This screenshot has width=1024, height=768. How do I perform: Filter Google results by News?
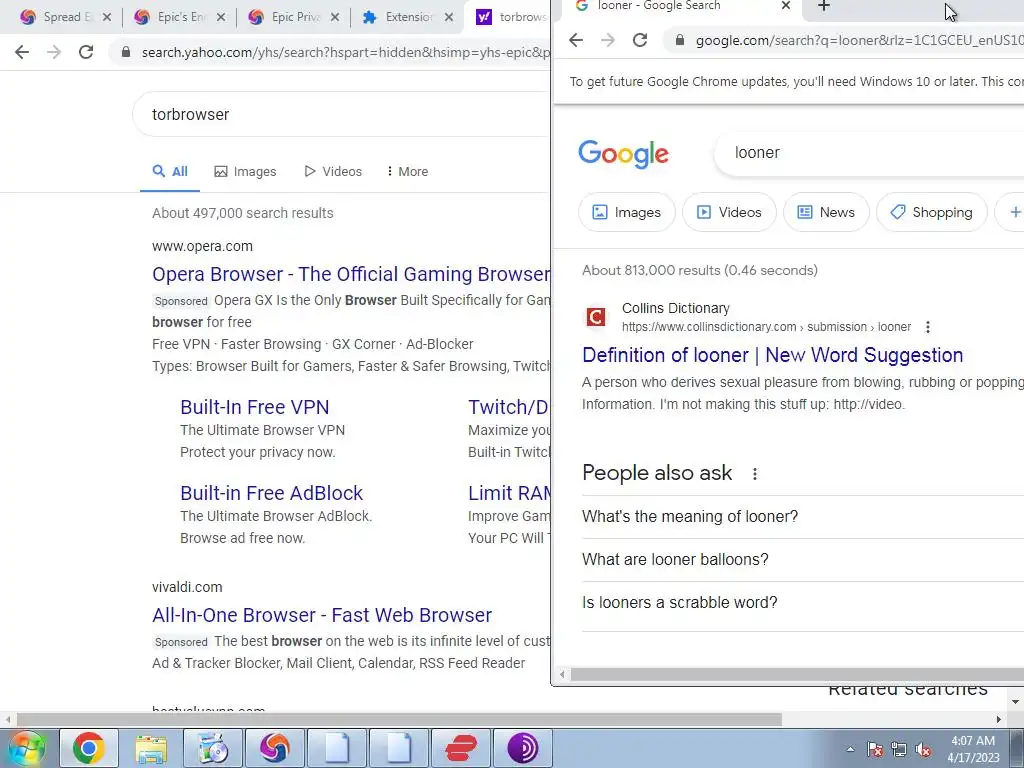826,212
